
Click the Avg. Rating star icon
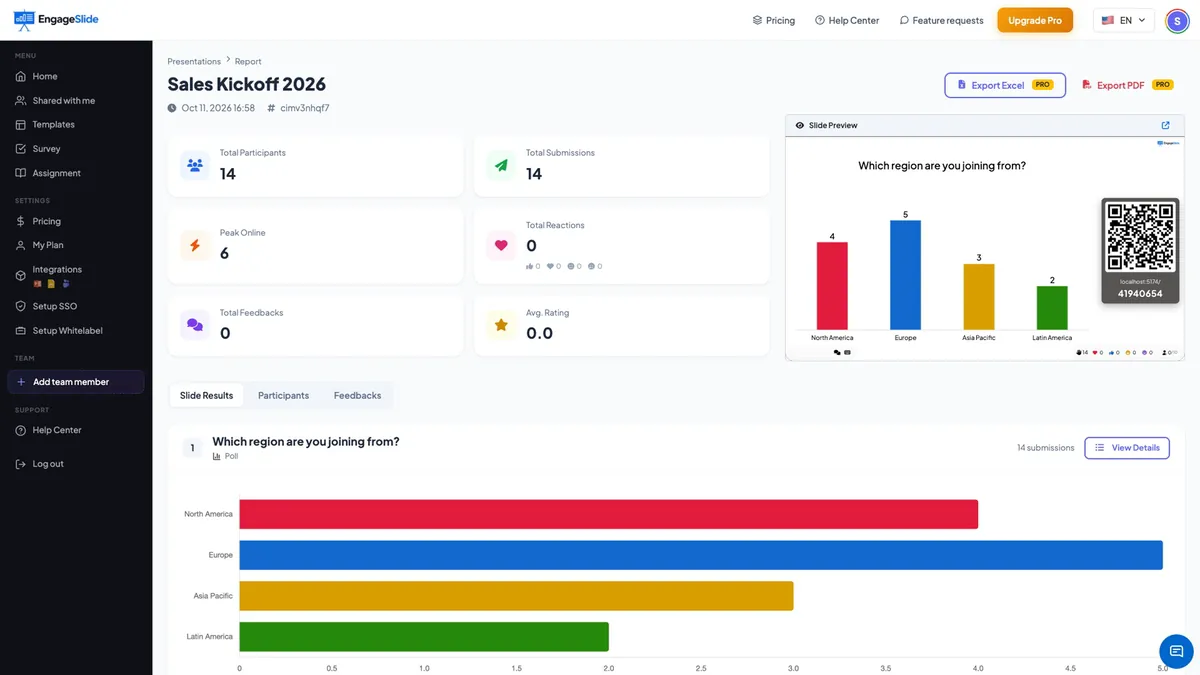coord(501,325)
